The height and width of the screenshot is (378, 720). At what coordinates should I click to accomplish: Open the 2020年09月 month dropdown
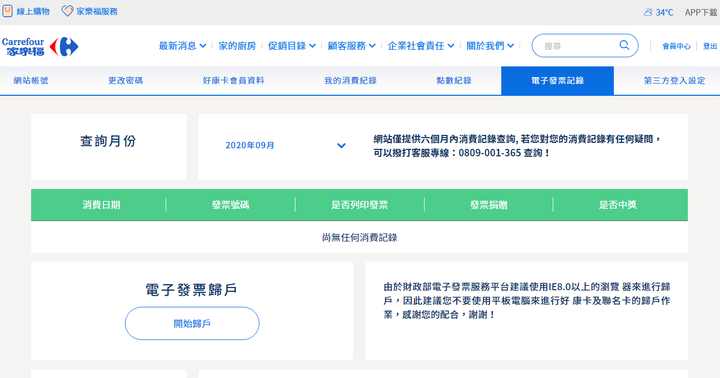tap(285, 145)
